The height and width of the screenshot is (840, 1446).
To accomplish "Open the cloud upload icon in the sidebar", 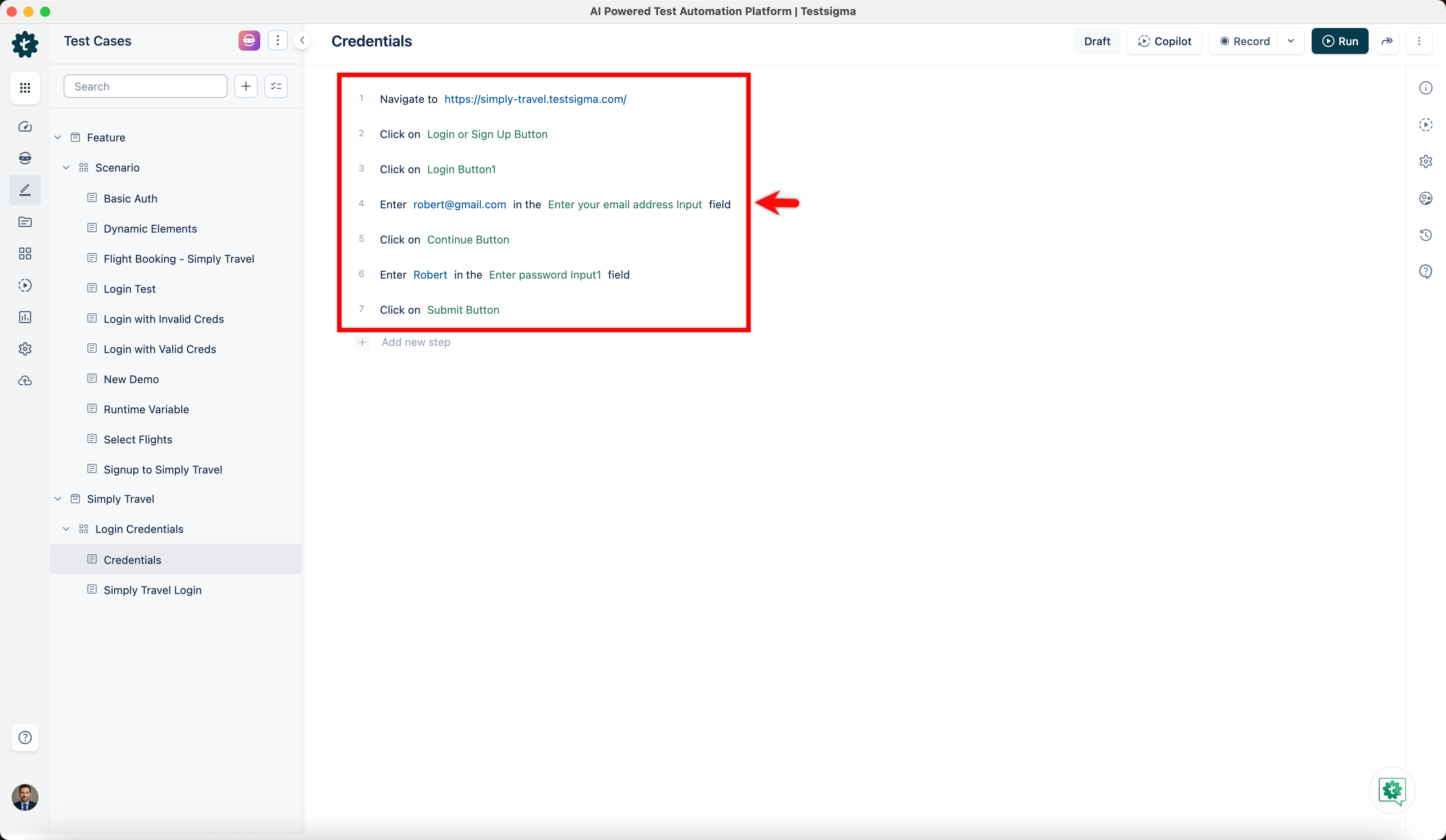I will [25, 380].
